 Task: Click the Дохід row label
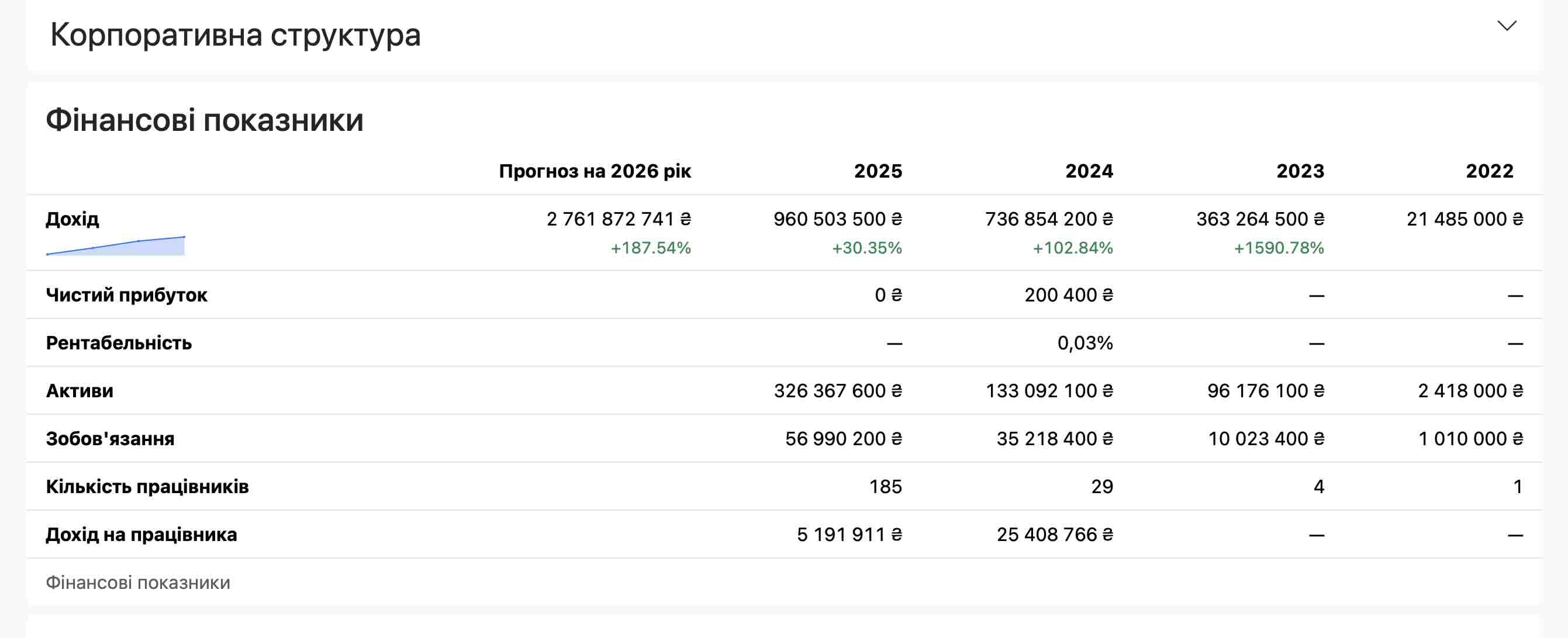click(x=72, y=219)
